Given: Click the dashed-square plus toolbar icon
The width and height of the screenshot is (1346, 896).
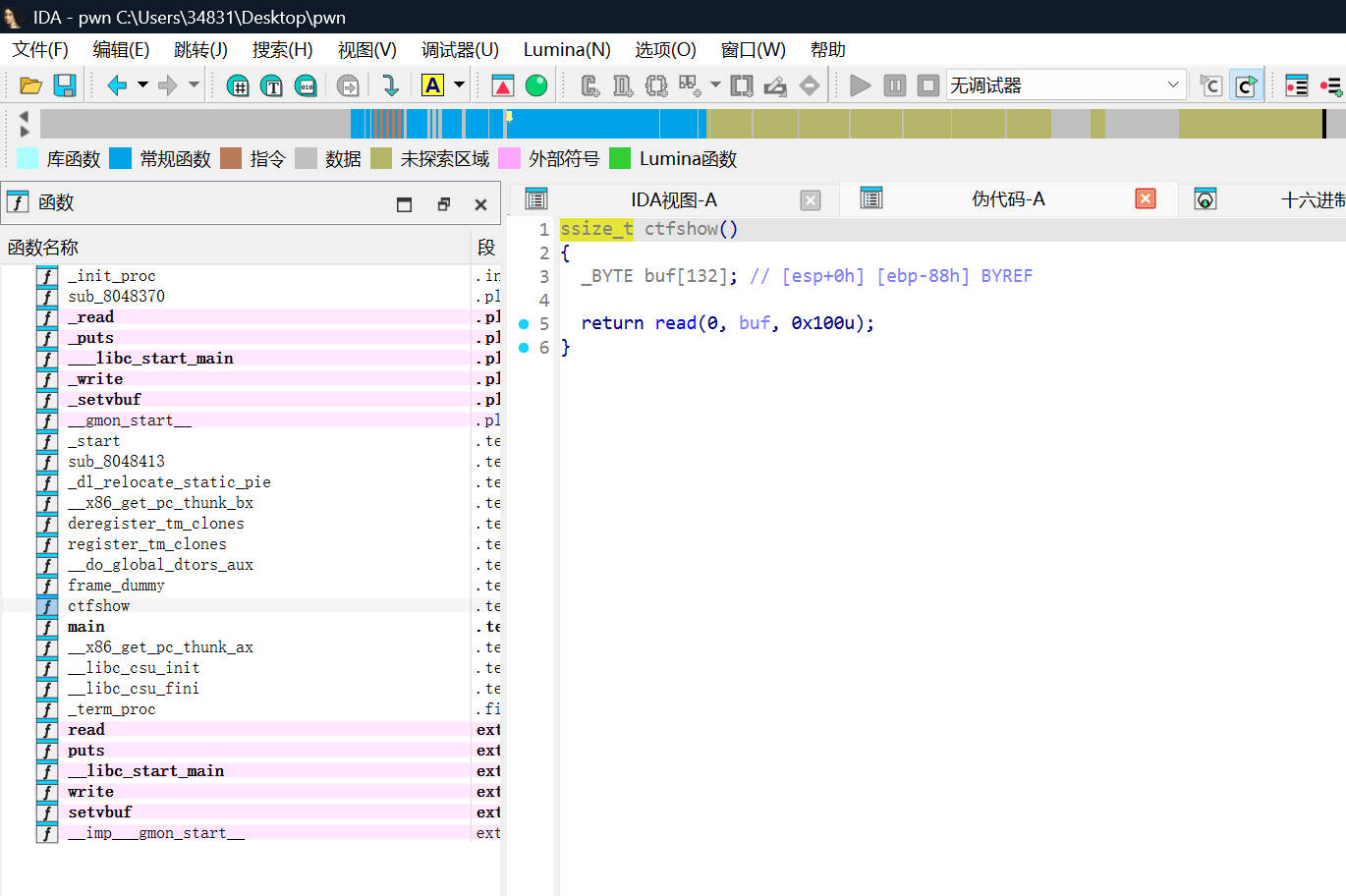Looking at the screenshot, I should tap(656, 85).
